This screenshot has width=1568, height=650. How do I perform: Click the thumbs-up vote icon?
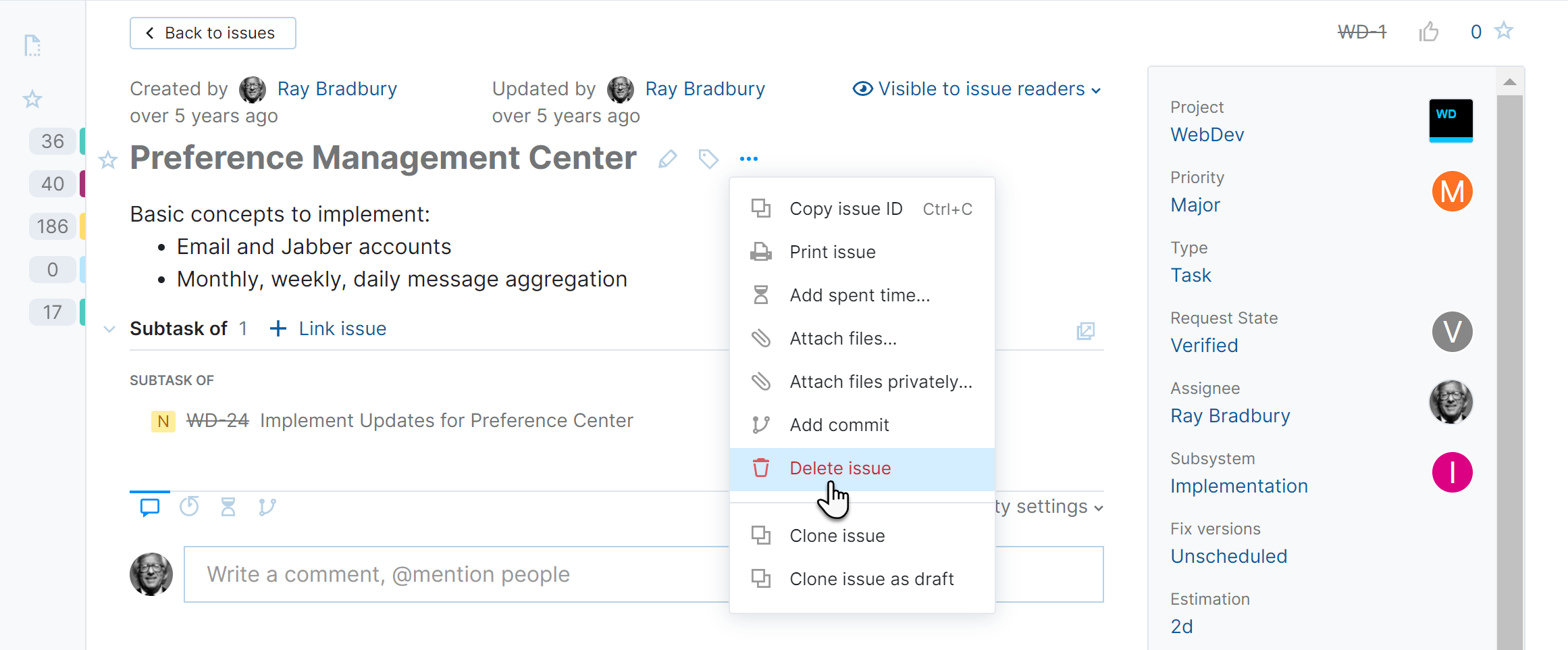coord(1428,32)
